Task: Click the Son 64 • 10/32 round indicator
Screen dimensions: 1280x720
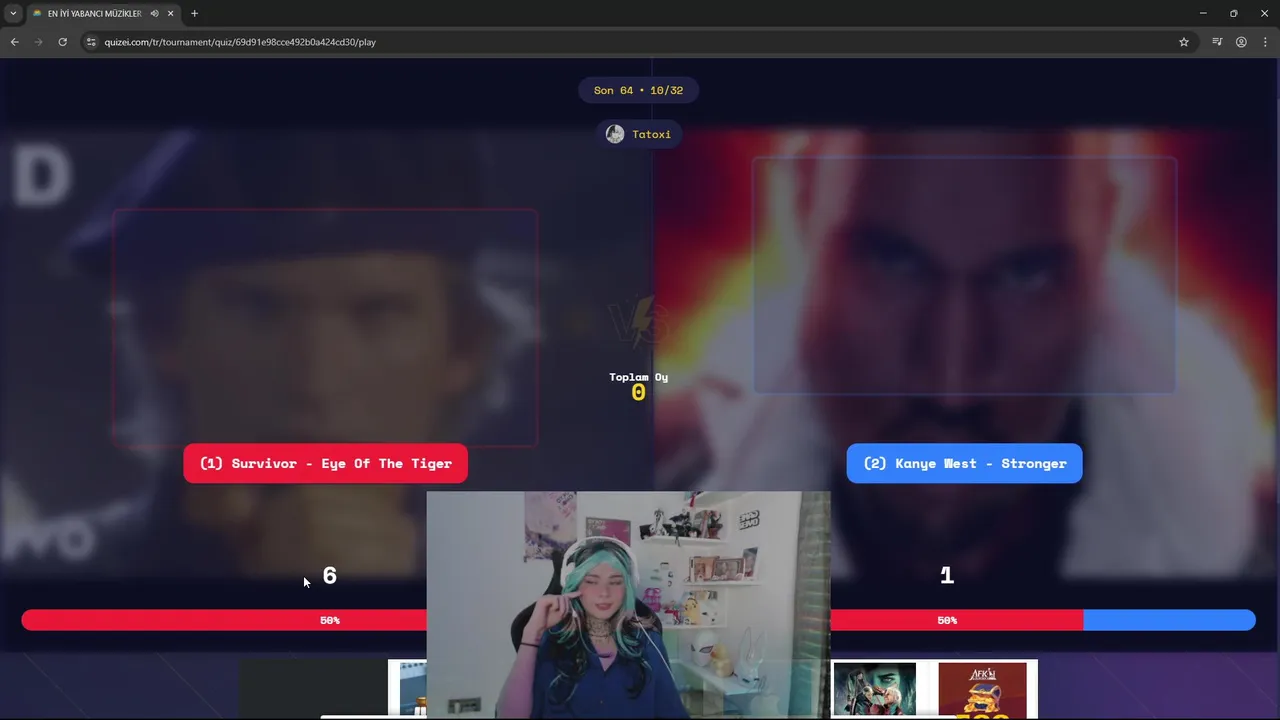Action: point(638,90)
